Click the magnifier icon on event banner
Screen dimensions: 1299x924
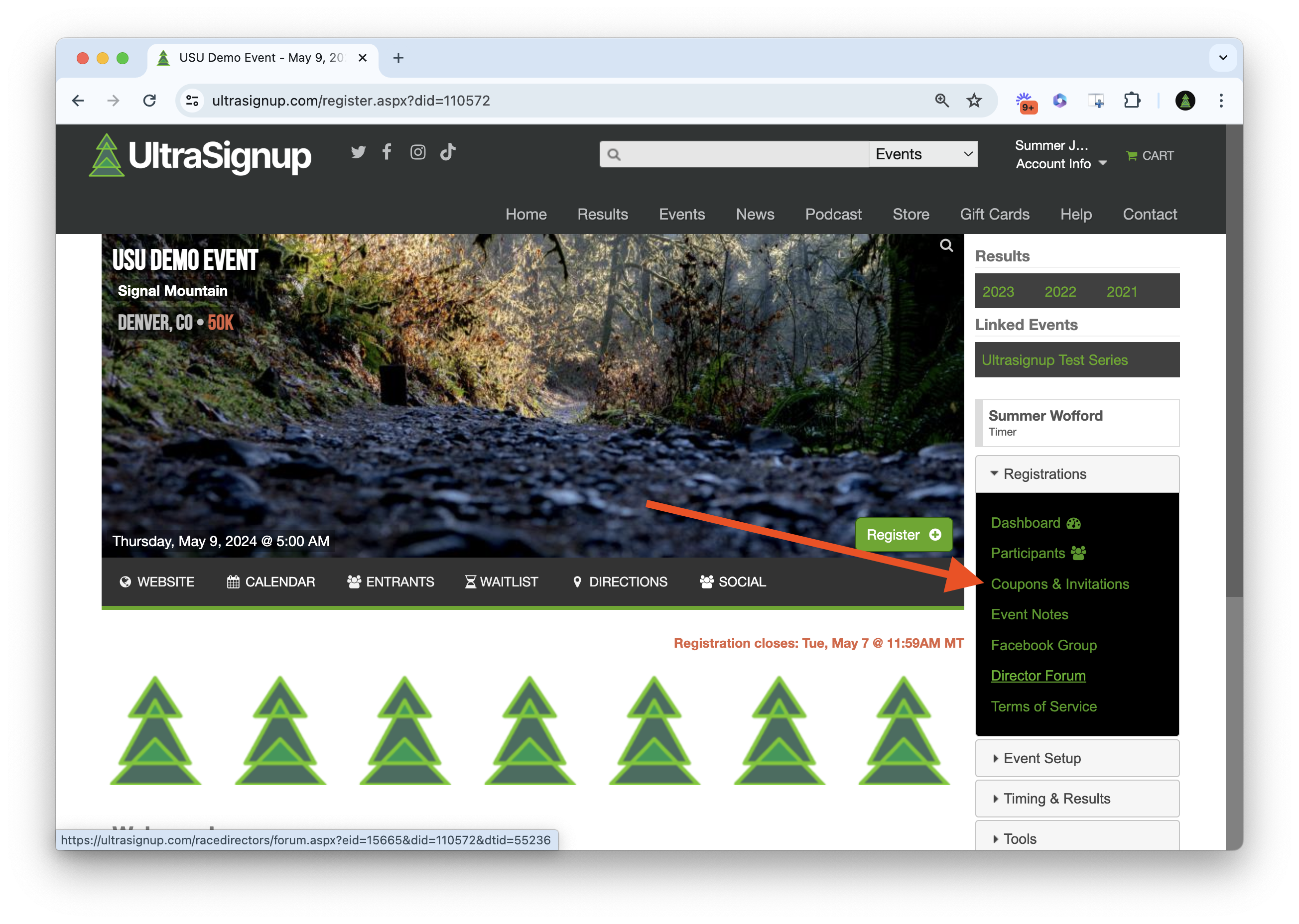pyautogui.click(x=946, y=245)
